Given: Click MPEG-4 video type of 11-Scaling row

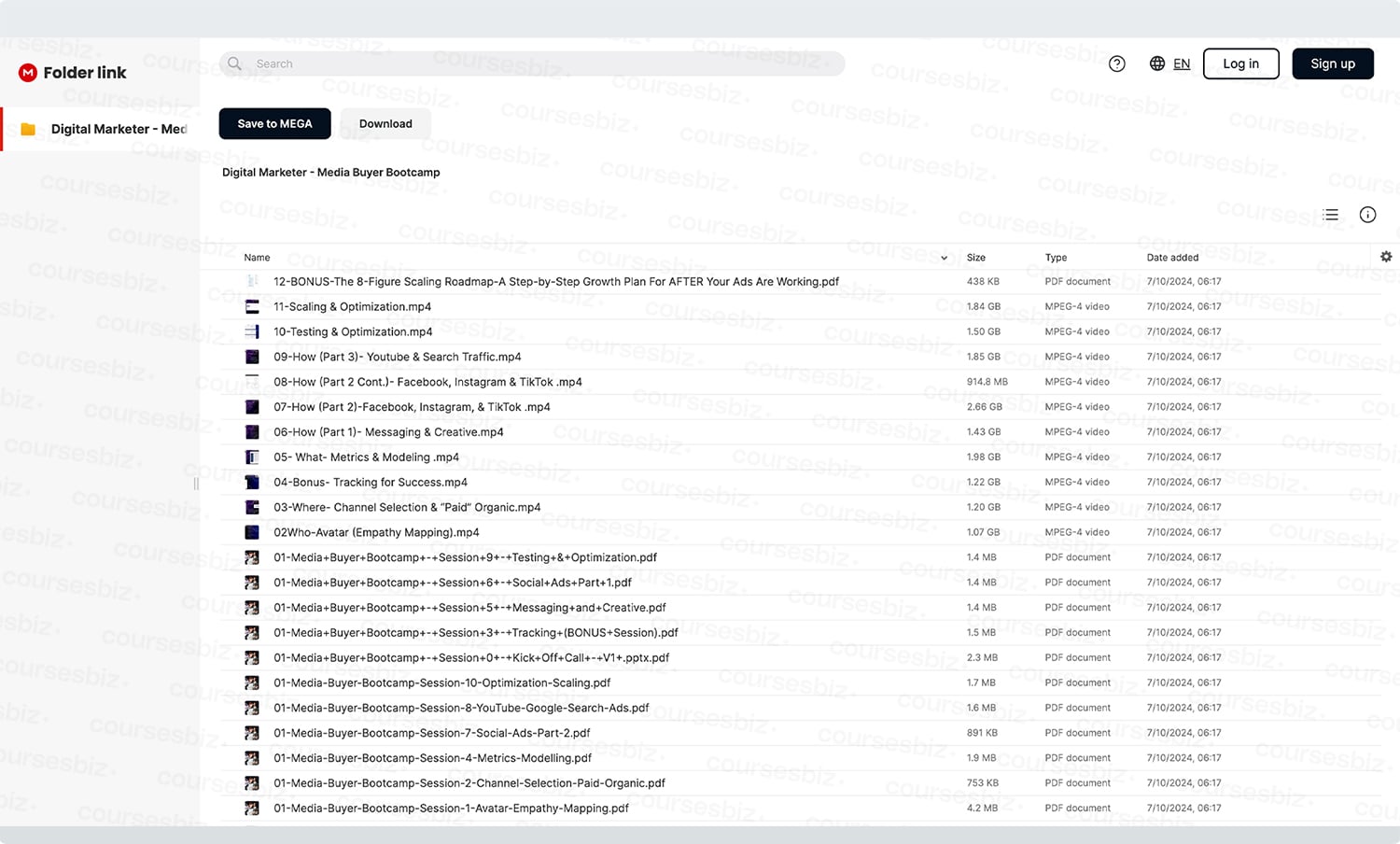Looking at the screenshot, I should pyautogui.click(x=1077, y=306).
